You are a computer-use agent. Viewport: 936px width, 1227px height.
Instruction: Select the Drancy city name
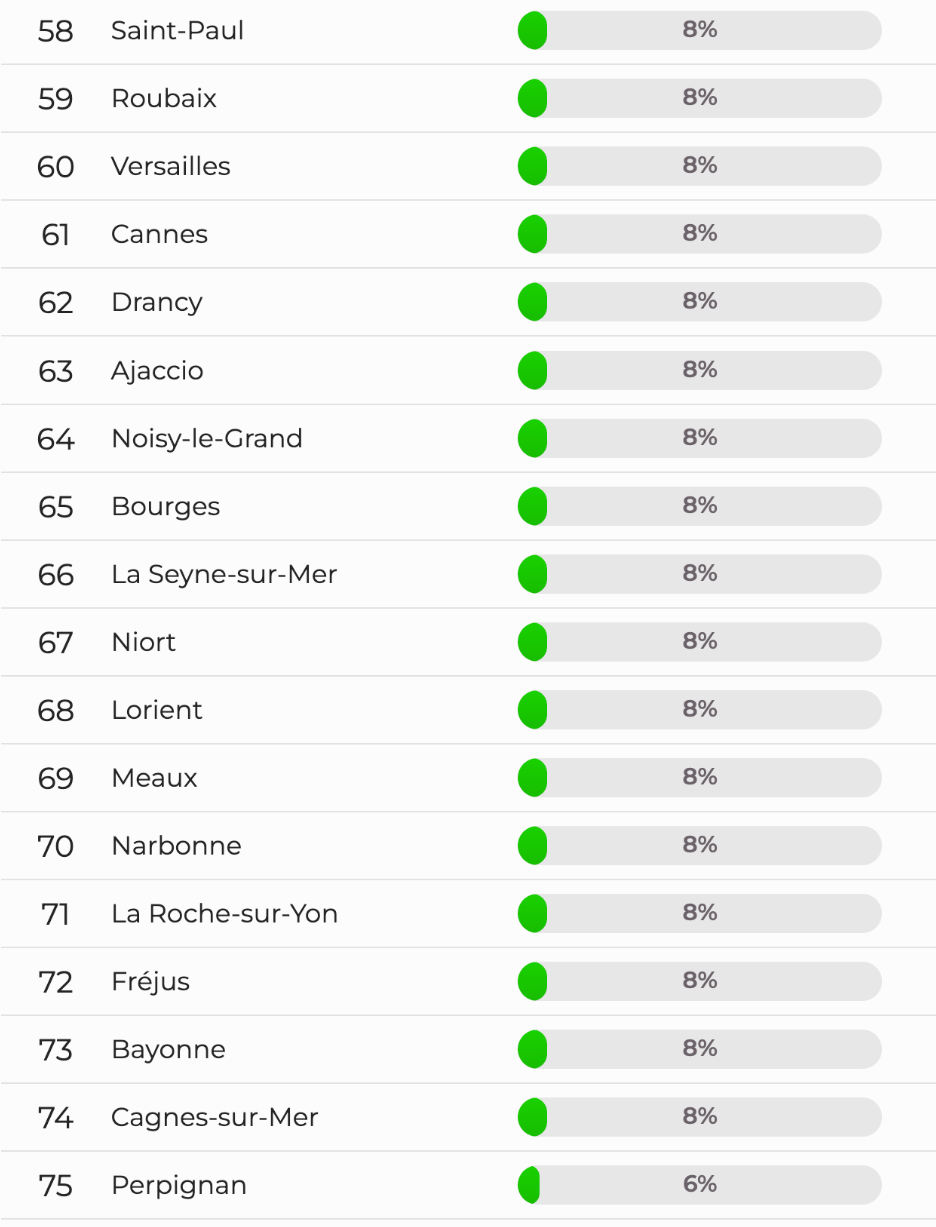(x=157, y=302)
